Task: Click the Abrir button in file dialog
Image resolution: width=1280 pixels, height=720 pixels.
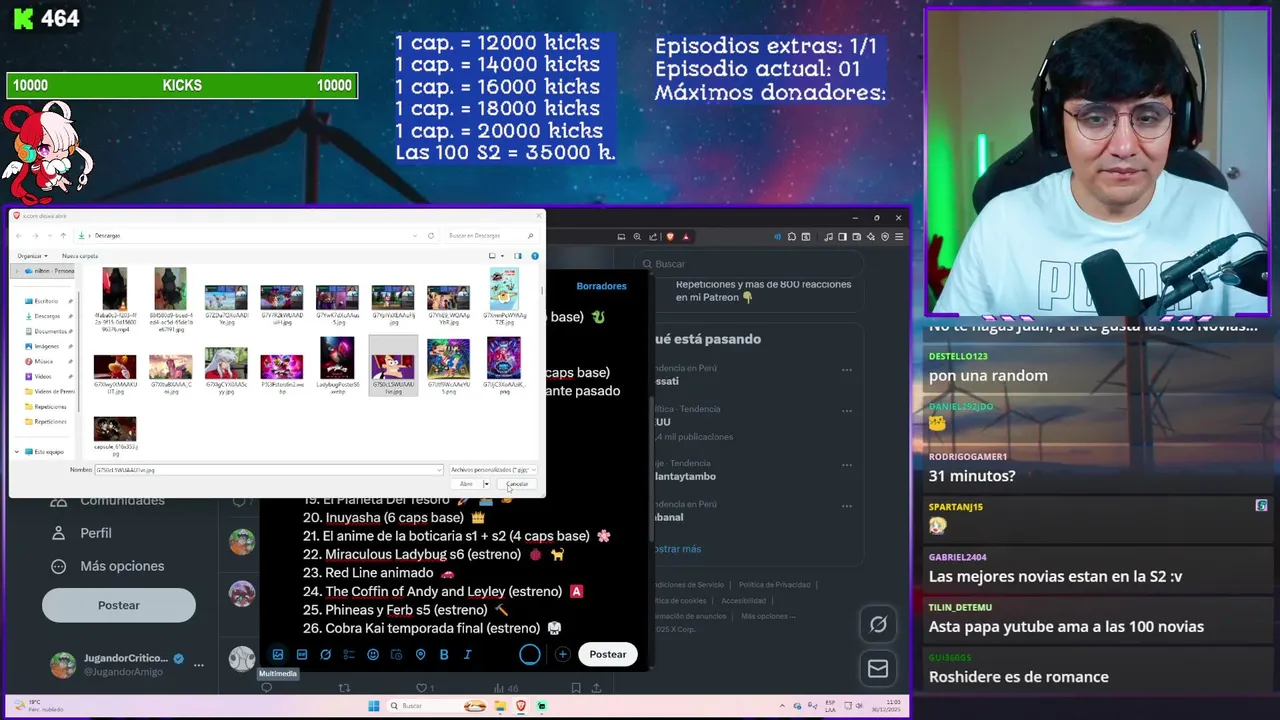Action: (466, 484)
